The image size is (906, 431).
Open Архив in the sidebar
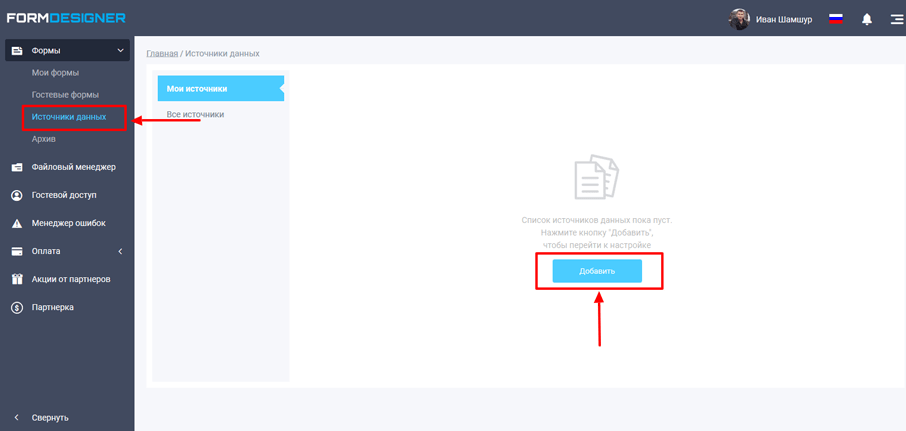pos(44,139)
